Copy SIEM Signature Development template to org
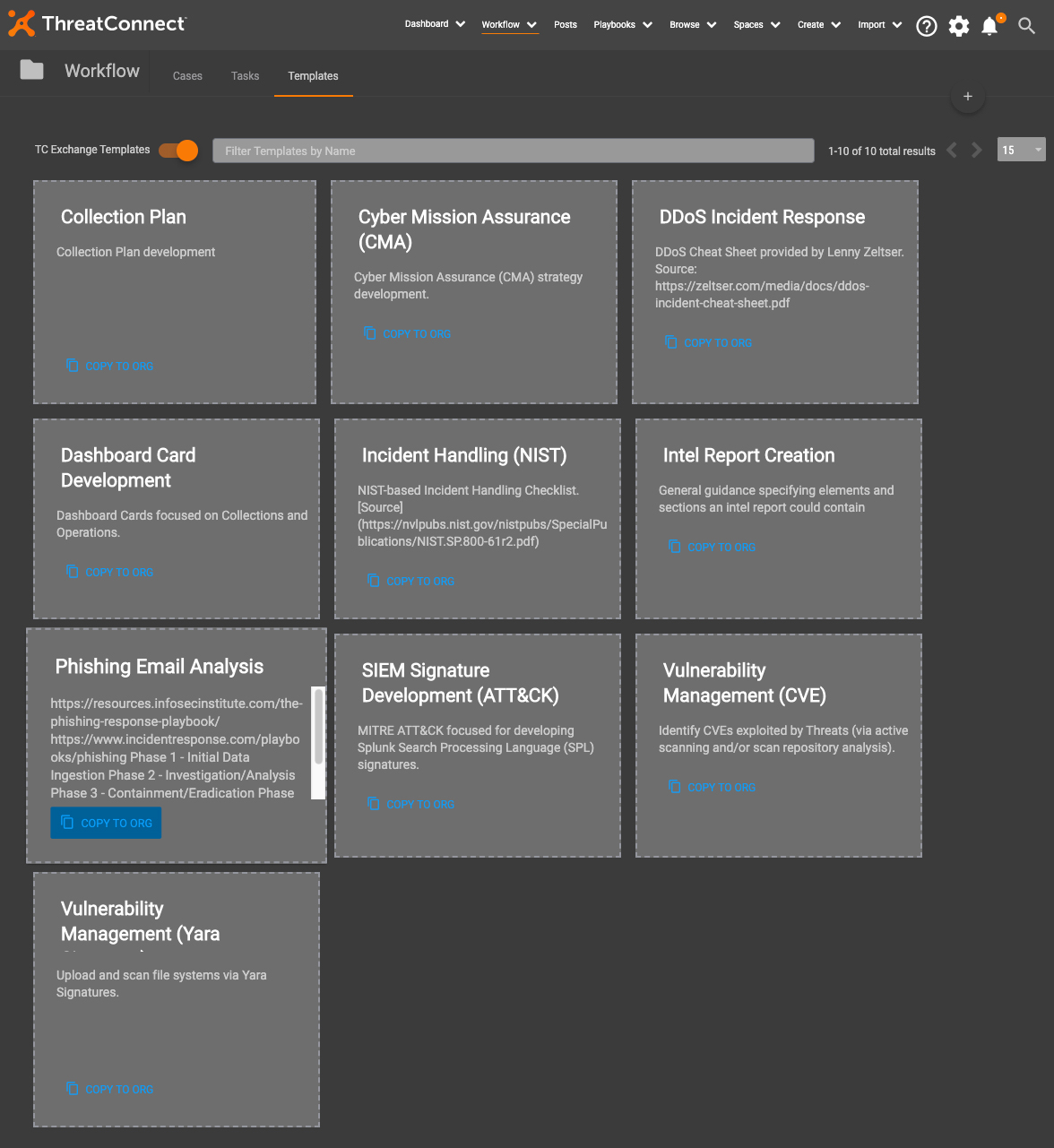The width and height of the screenshot is (1054, 1148). coord(411,804)
